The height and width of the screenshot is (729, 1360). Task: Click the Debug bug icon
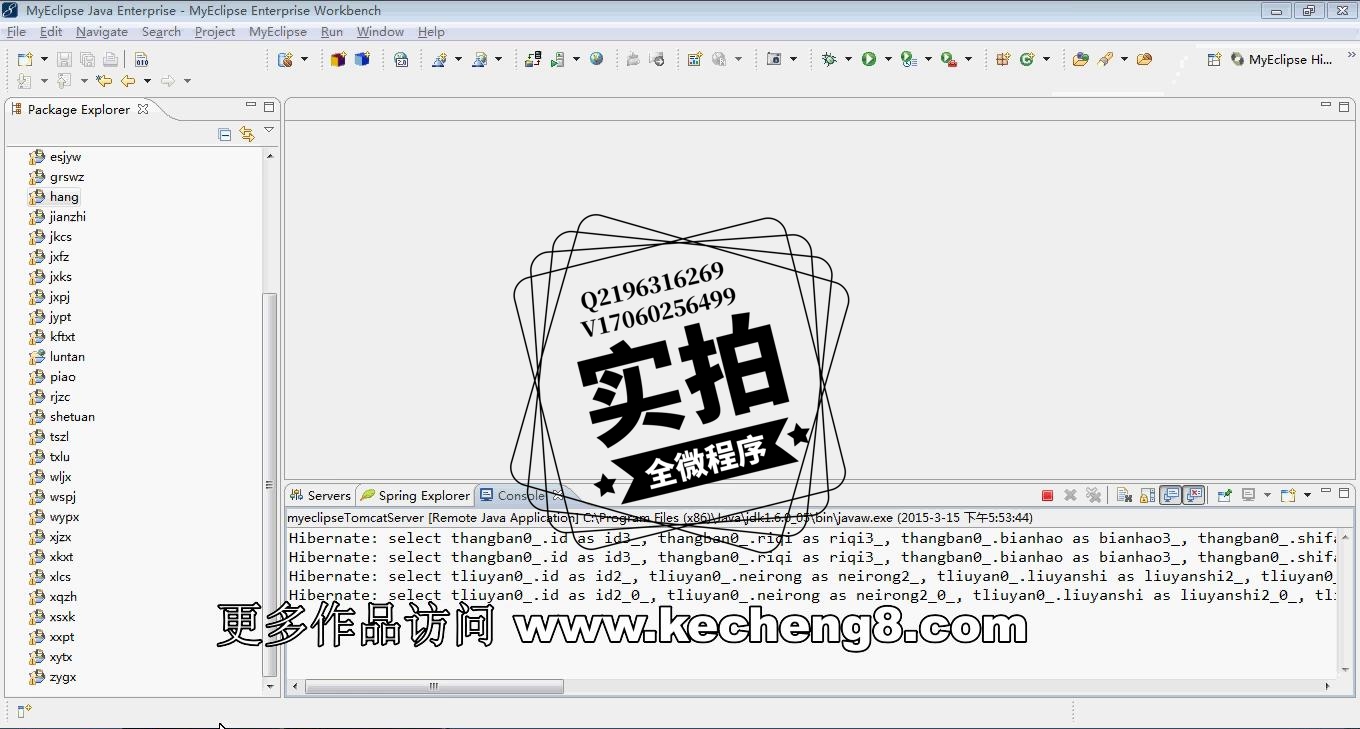pyautogui.click(x=829, y=59)
